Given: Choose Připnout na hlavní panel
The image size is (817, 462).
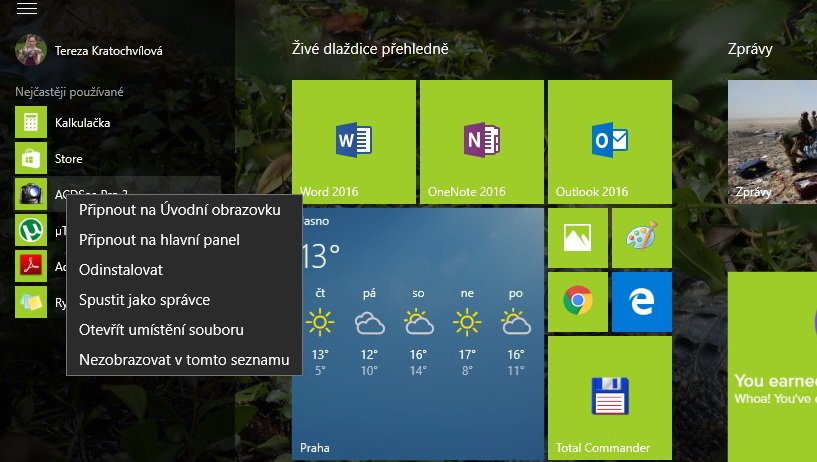Looking at the screenshot, I should pos(184,240).
